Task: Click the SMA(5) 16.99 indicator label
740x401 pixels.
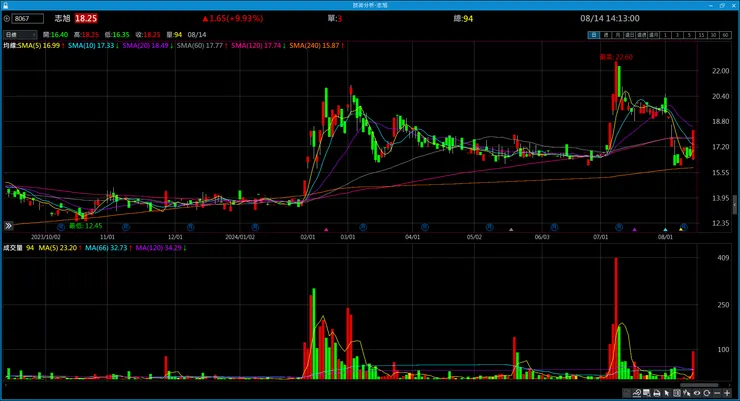Action: 41,46
